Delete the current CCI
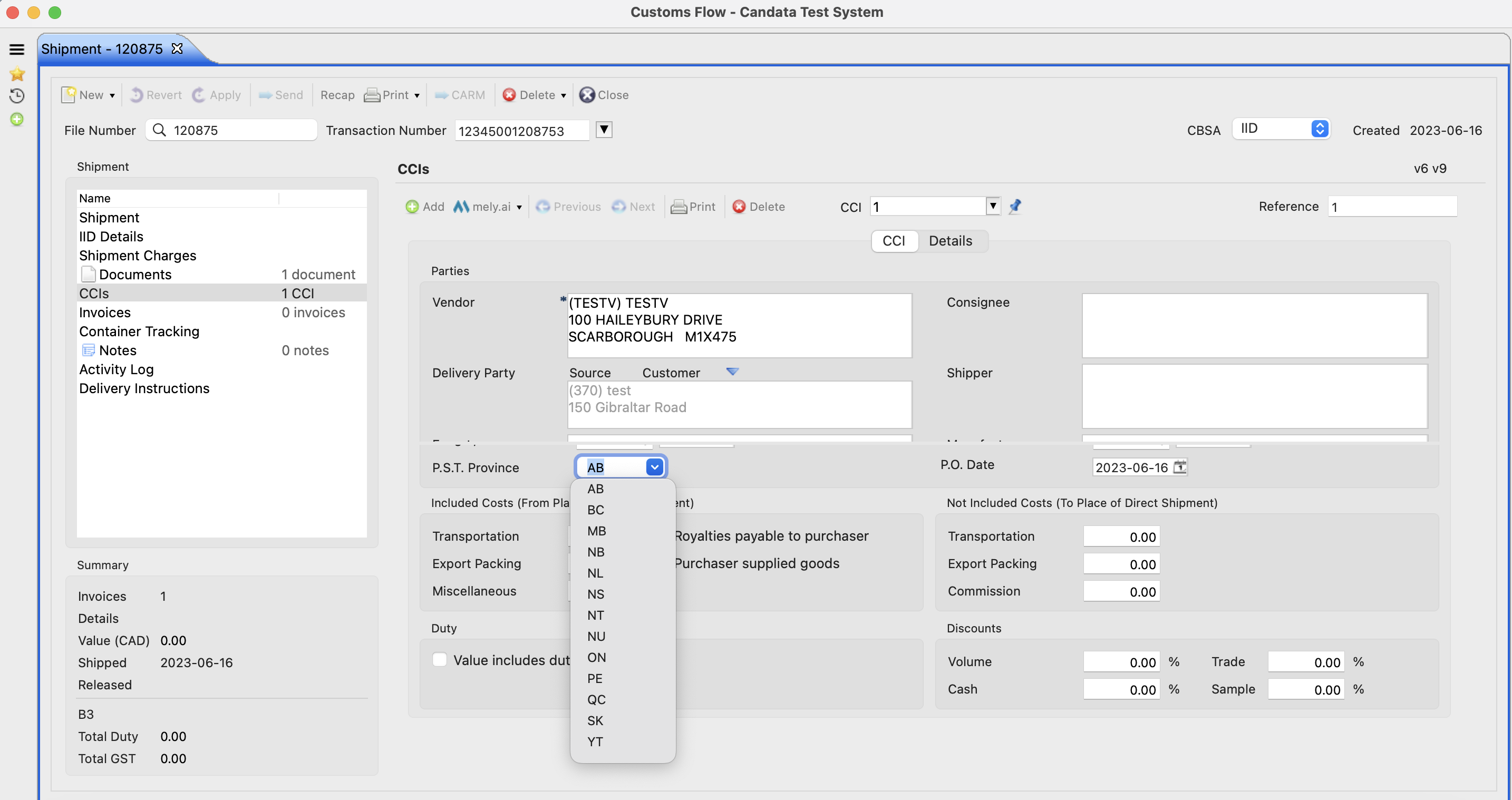The height and width of the screenshot is (800, 1512). click(x=758, y=207)
